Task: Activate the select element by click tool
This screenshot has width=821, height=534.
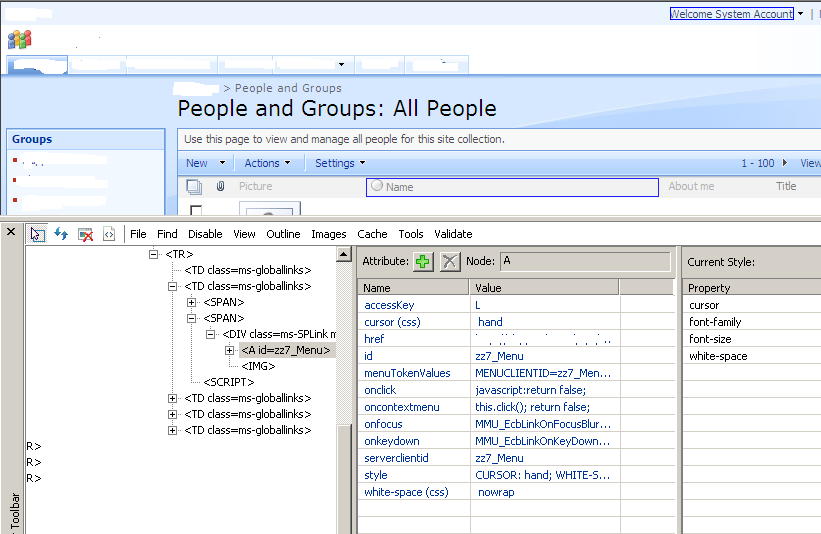Action: point(37,234)
